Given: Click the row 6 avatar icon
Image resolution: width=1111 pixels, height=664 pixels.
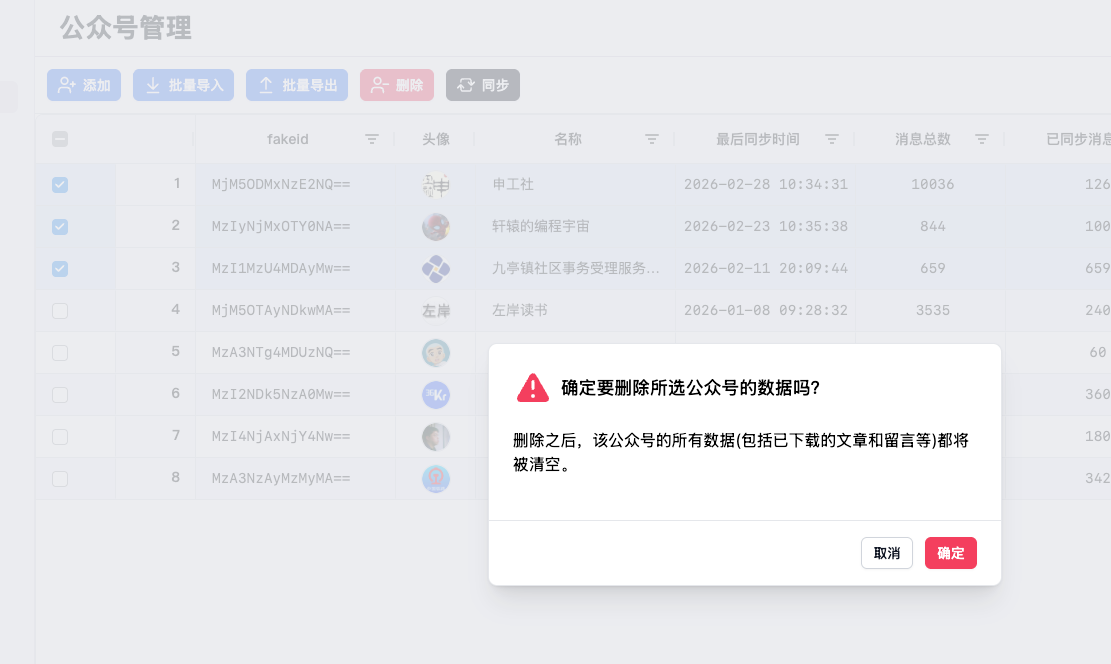Looking at the screenshot, I should 436,395.
